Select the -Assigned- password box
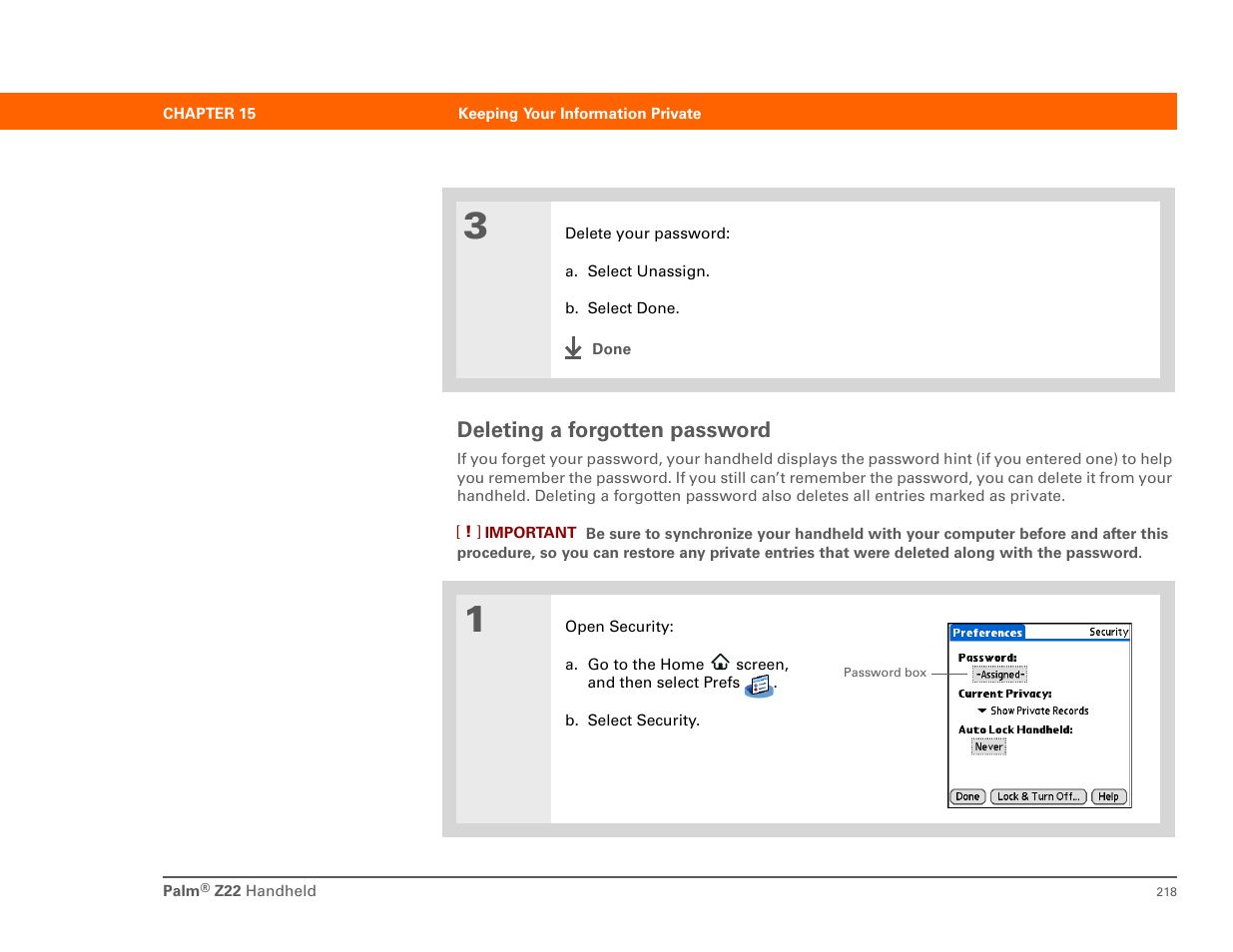Image resolution: width=1233 pixels, height=952 pixels. tap(999, 675)
